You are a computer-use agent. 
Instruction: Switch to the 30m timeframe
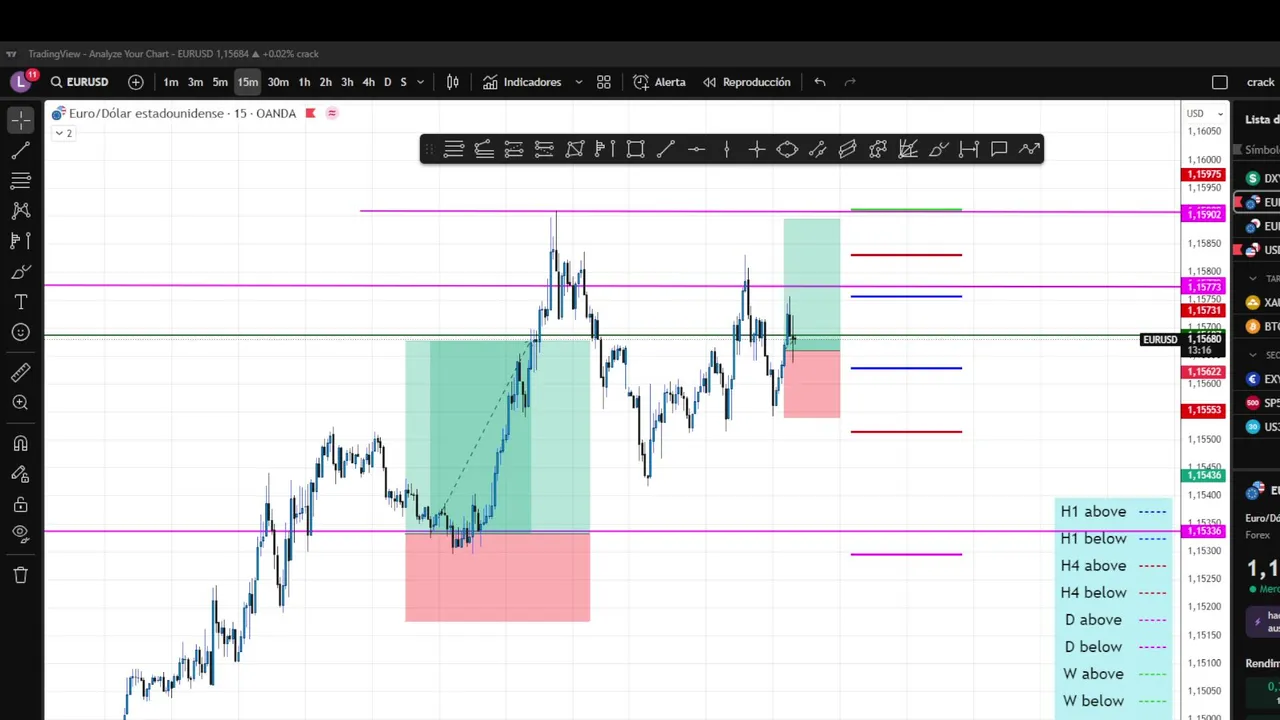(278, 82)
